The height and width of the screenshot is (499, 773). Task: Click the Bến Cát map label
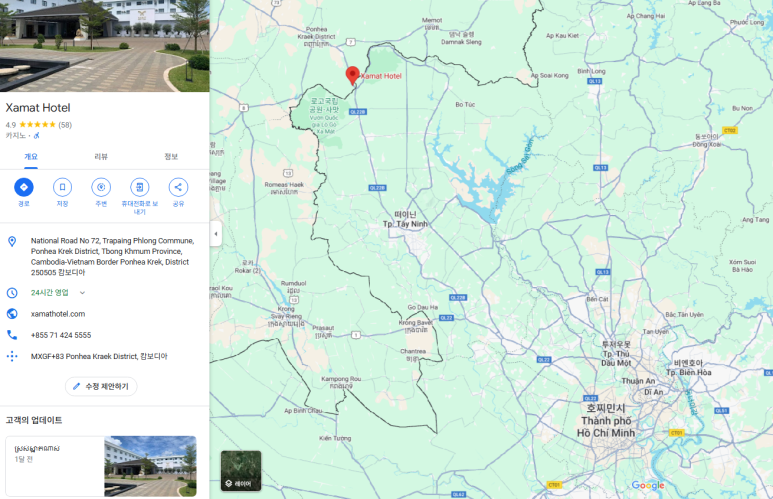click(x=597, y=299)
